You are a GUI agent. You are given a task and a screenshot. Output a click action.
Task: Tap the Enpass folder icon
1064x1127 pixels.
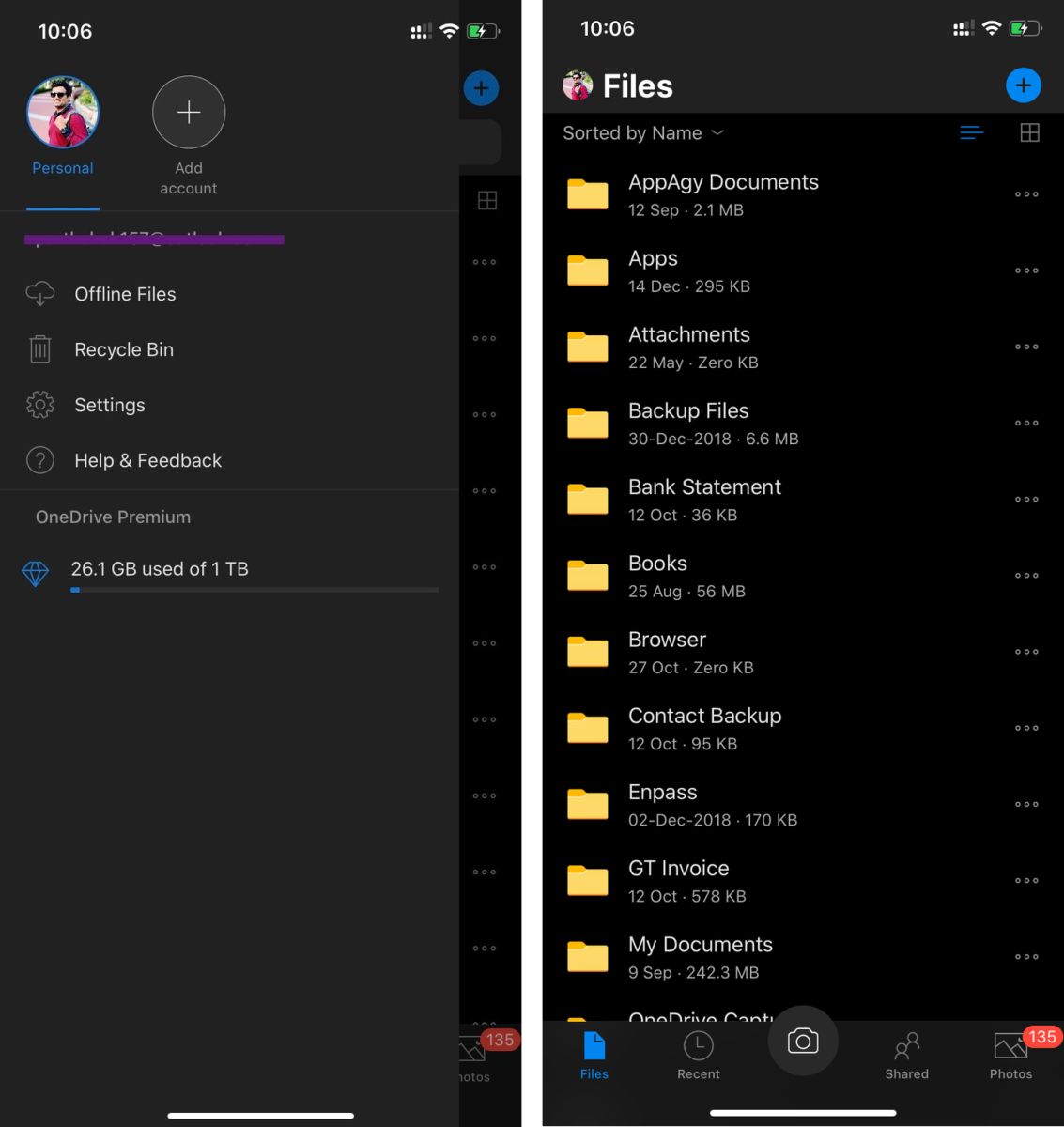[588, 804]
